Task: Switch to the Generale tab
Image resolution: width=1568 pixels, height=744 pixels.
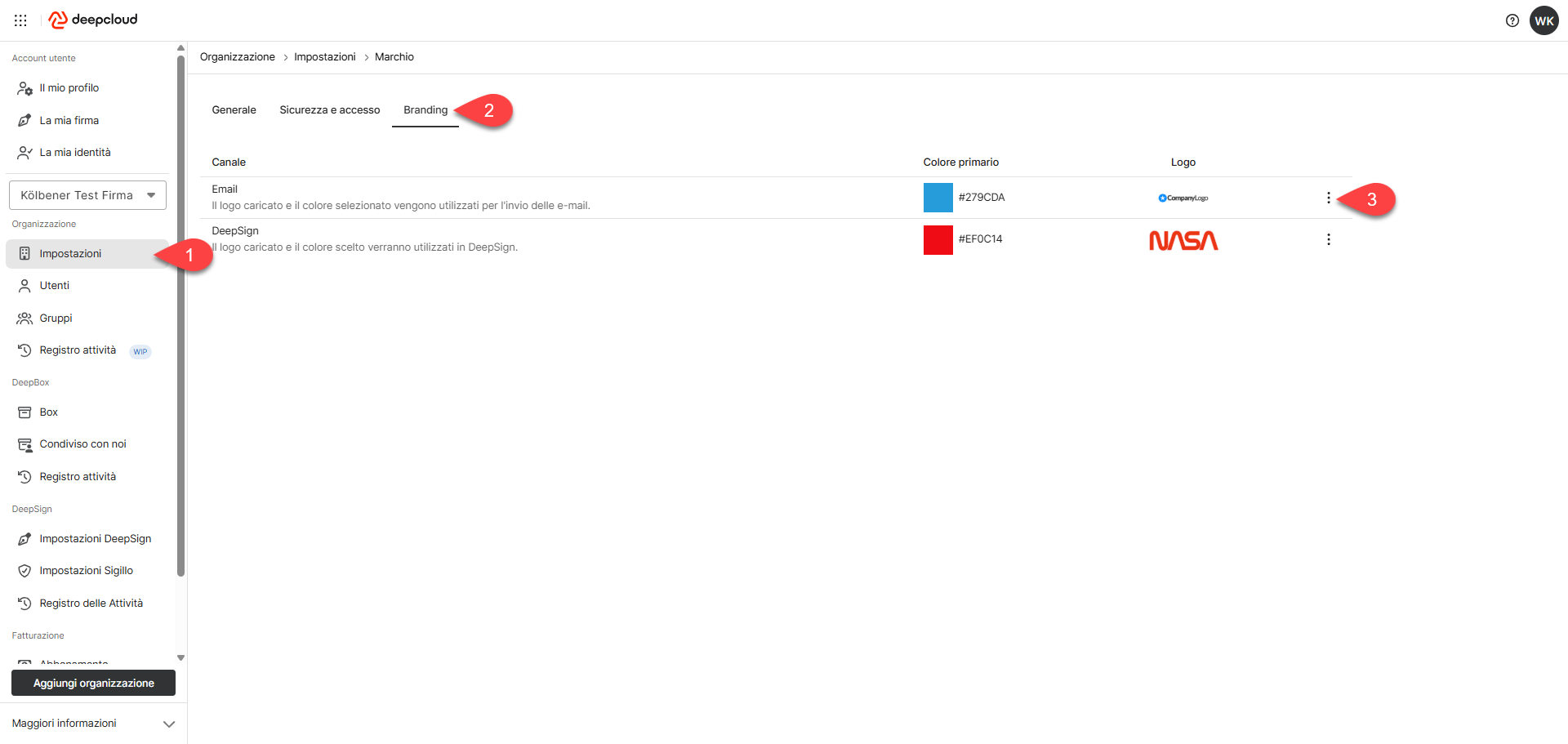Action: (234, 110)
